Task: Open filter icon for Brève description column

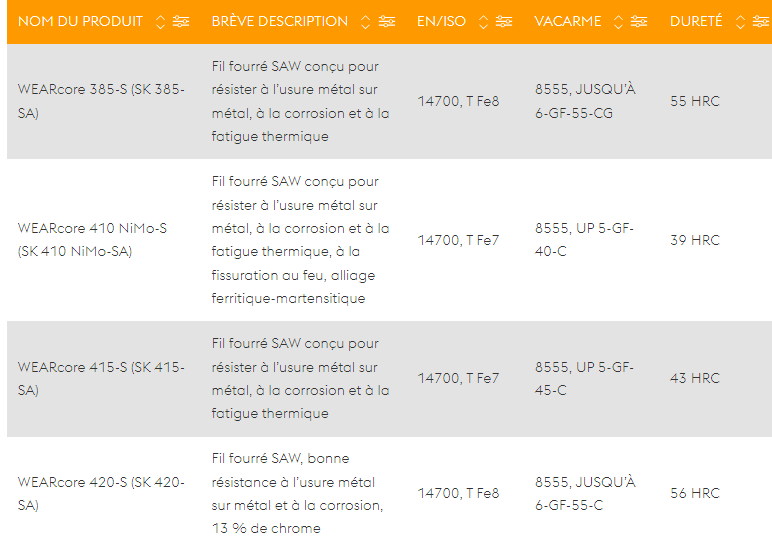Action: click(386, 22)
